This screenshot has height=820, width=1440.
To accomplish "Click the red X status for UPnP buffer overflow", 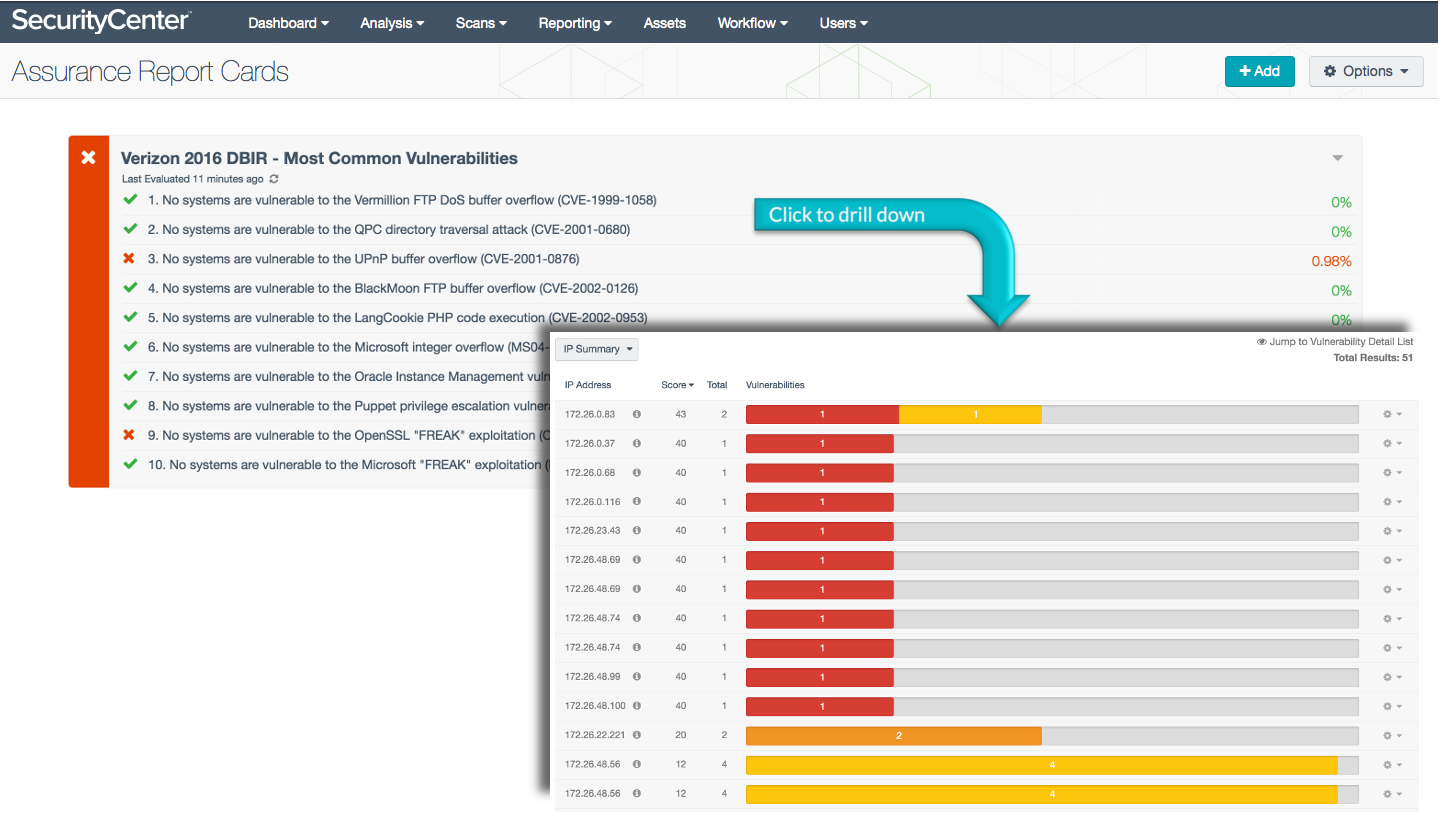I will 129,259.
